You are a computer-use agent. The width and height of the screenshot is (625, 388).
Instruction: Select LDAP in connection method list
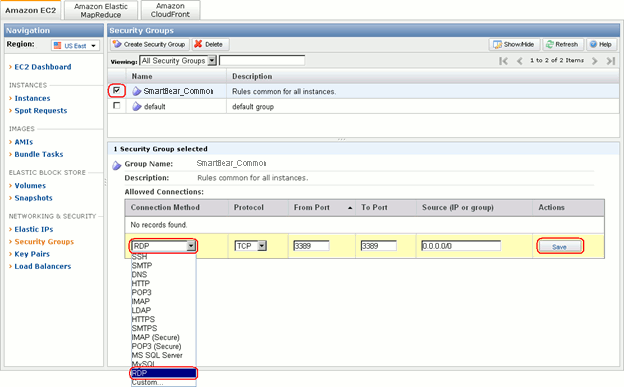coord(163,310)
